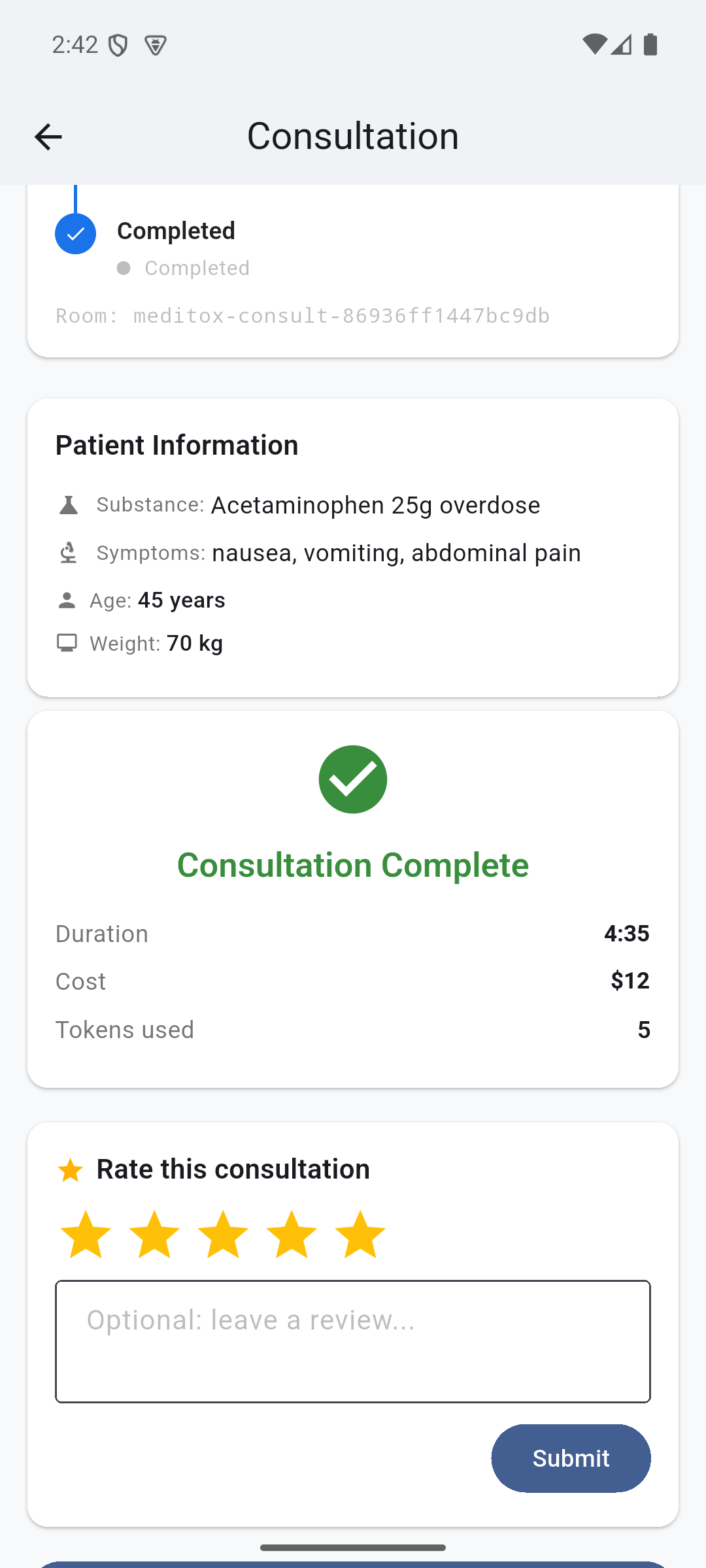Click the Symptoms microscope icon
Image resolution: width=706 pixels, height=1568 pixels.
coord(68,553)
